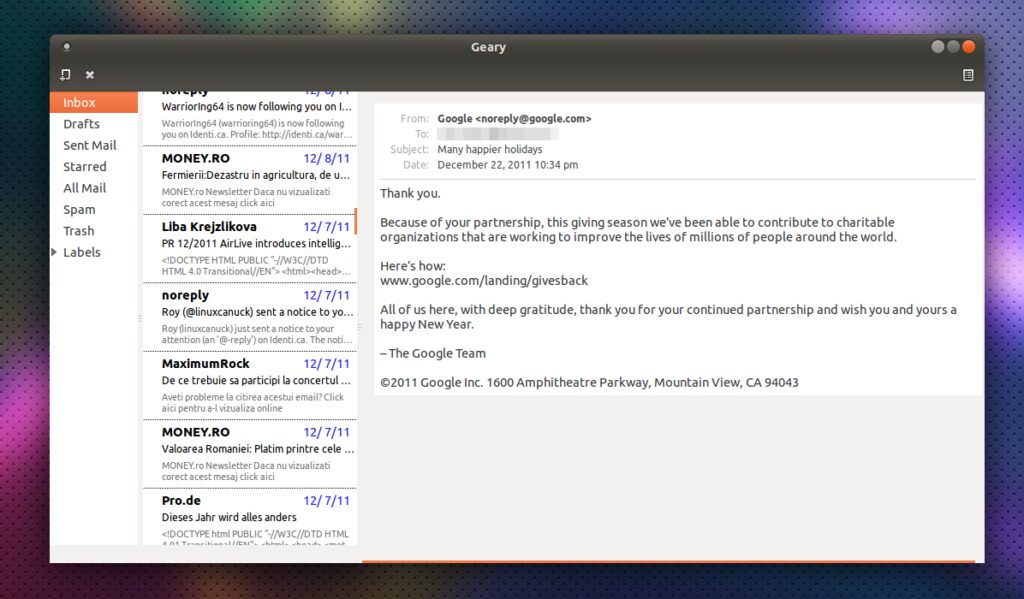Click the – The Google Team signature
Screen dimensions: 1024x599
coord(433,353)
